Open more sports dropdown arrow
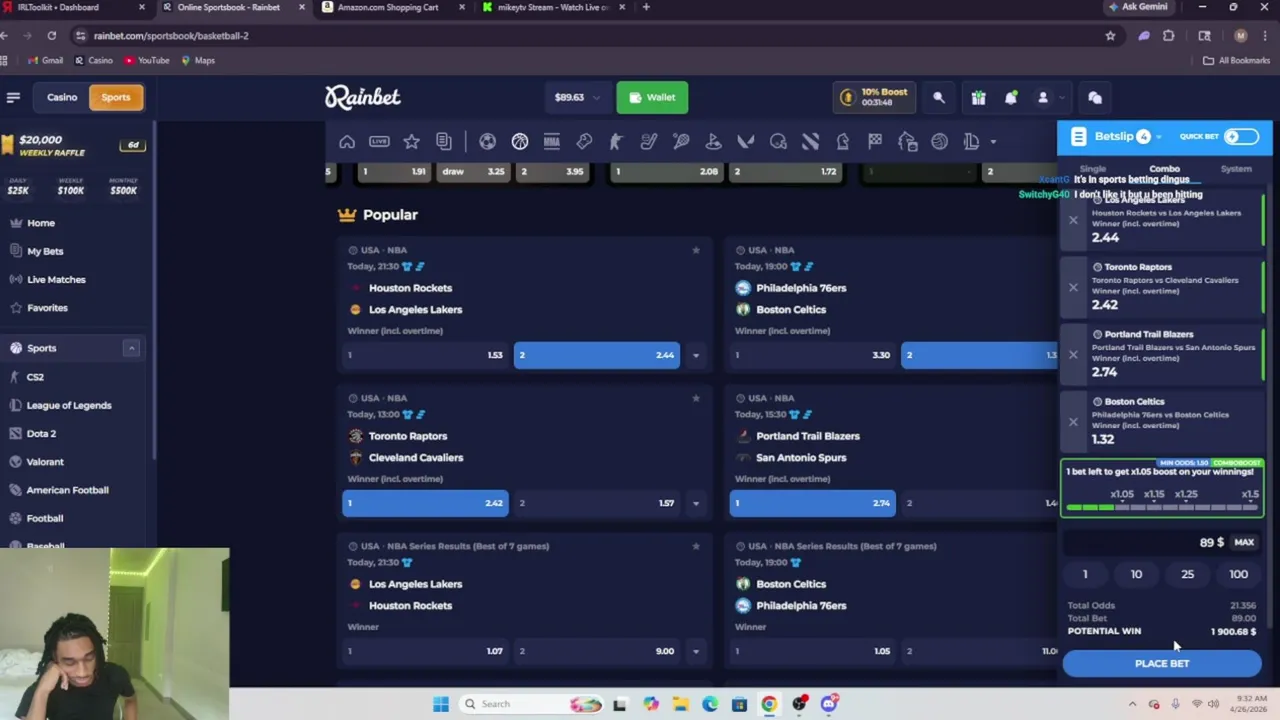Viewport: 1280px width, 720px height. click(x=993, y=142)
